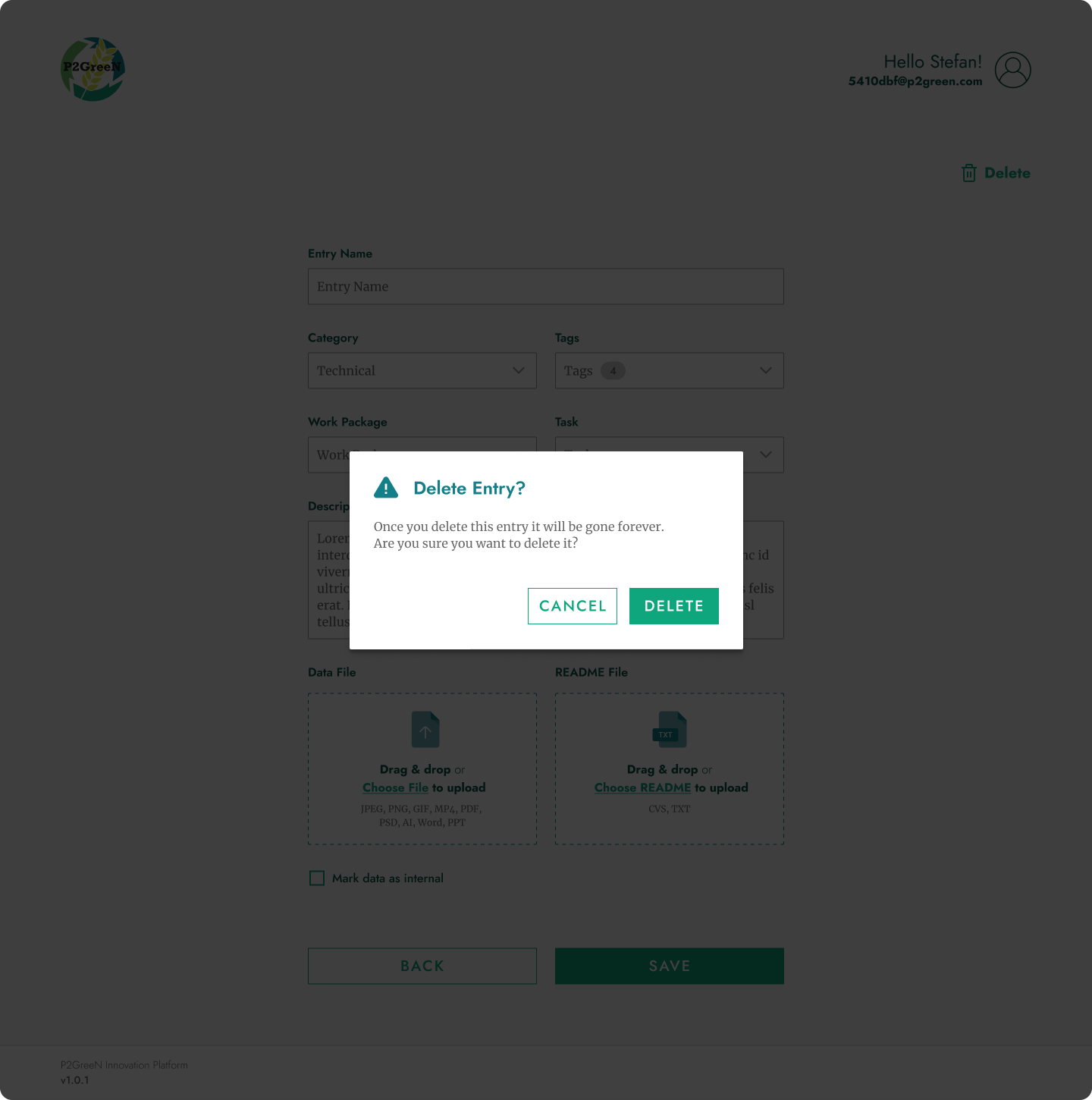Click the BACK button
Image resolution: width=1092 pixels, height=1100 pixels.
[x=422, y=966]
